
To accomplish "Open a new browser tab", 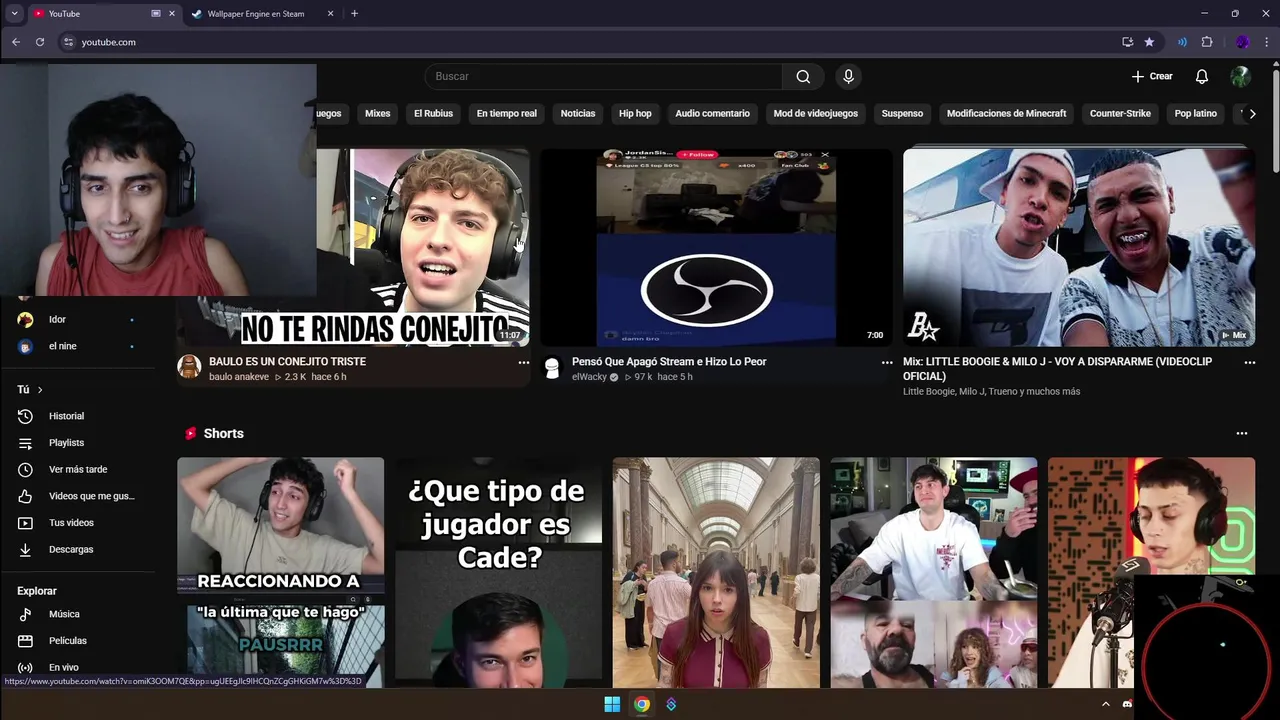I will (354, 14).
